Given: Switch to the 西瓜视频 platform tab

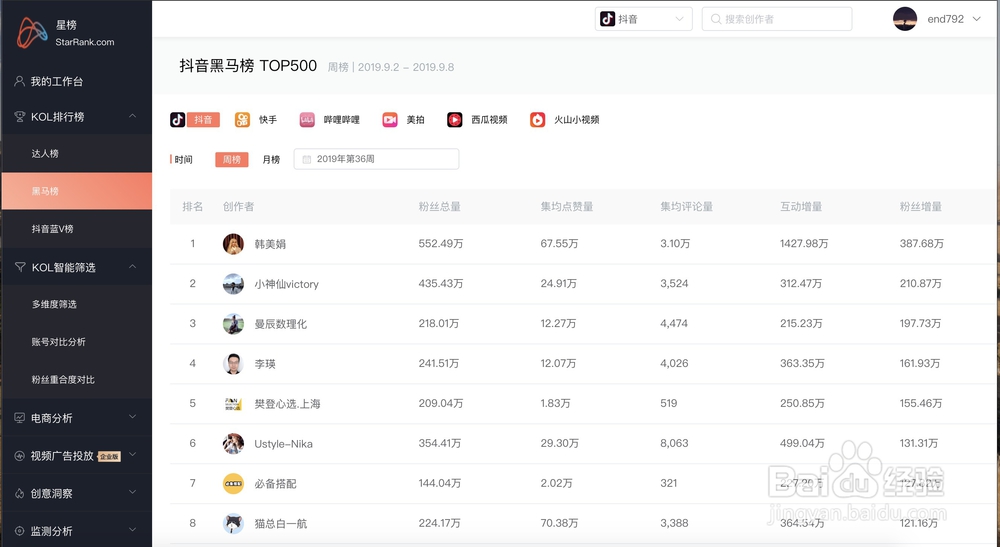Looking at the screenshot, I should pos(489,120).
